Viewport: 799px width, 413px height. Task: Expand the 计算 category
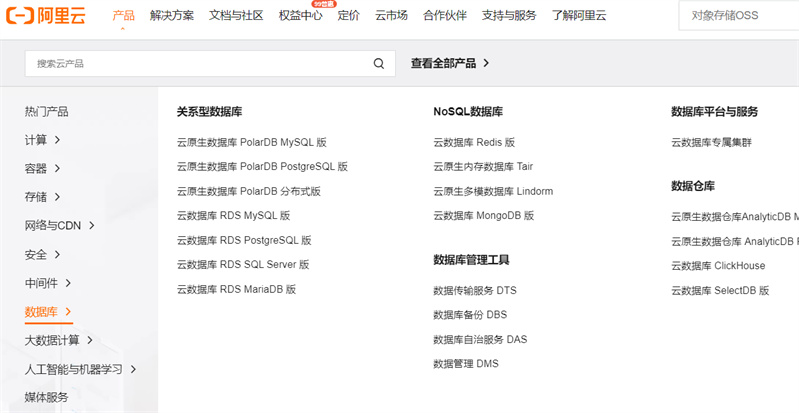point(42,140)
